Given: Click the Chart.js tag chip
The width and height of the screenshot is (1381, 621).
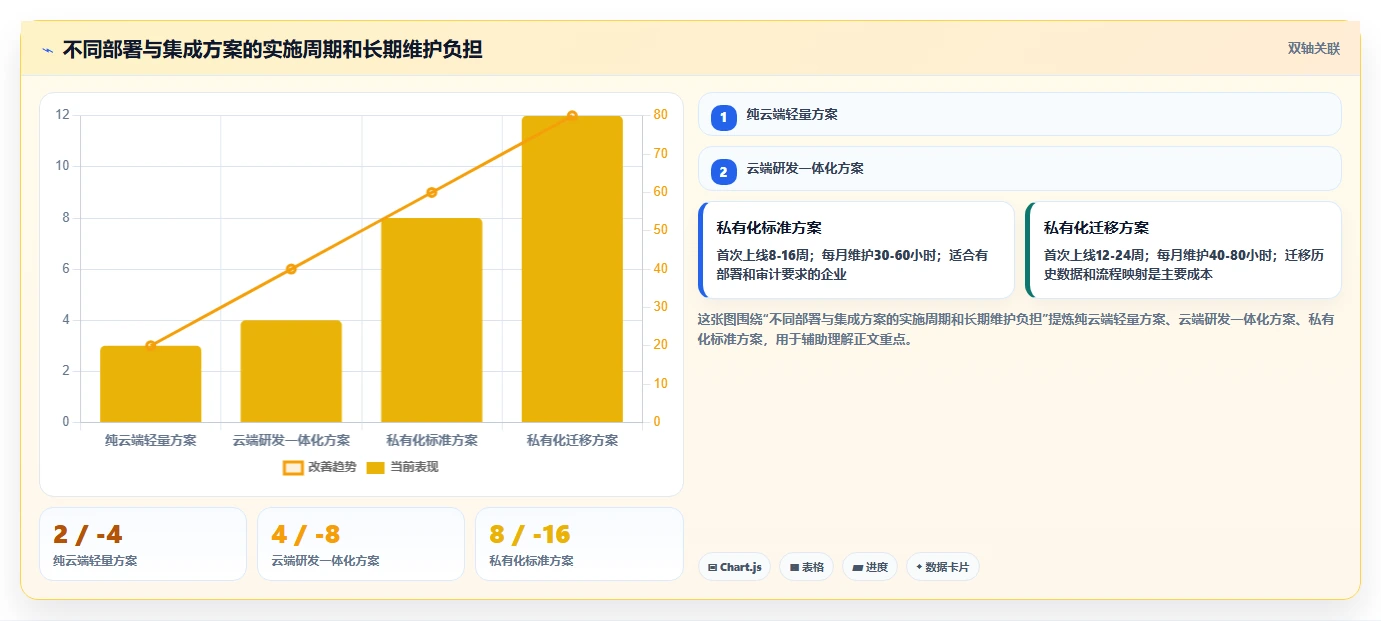Looking at the screenshot, I should 734,567.
